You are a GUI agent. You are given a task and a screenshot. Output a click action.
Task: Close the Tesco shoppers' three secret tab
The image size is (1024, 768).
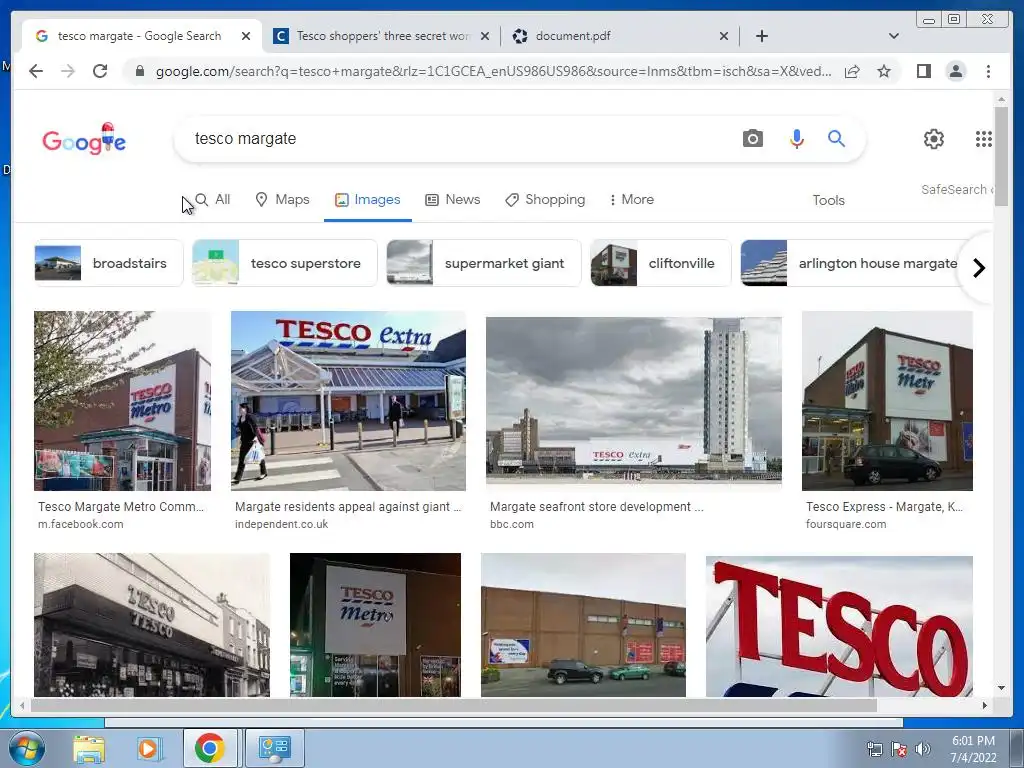[x=485, y=36]
